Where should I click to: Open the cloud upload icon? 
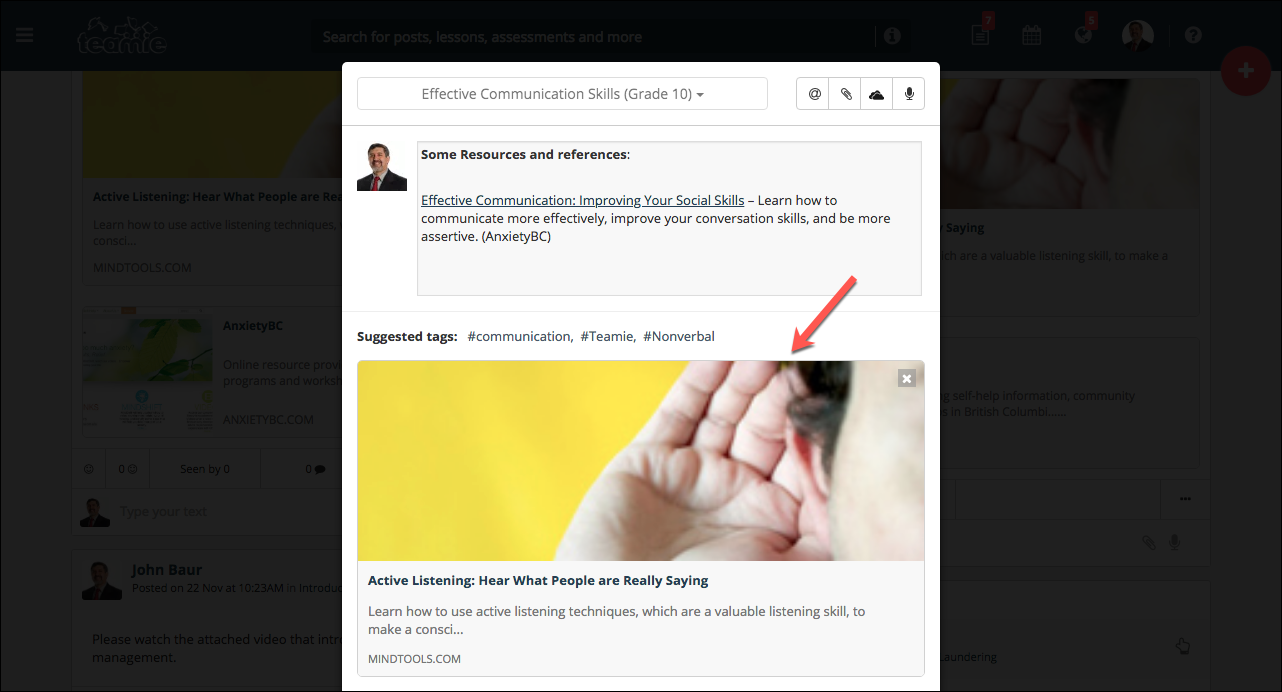tap(877, 94)
